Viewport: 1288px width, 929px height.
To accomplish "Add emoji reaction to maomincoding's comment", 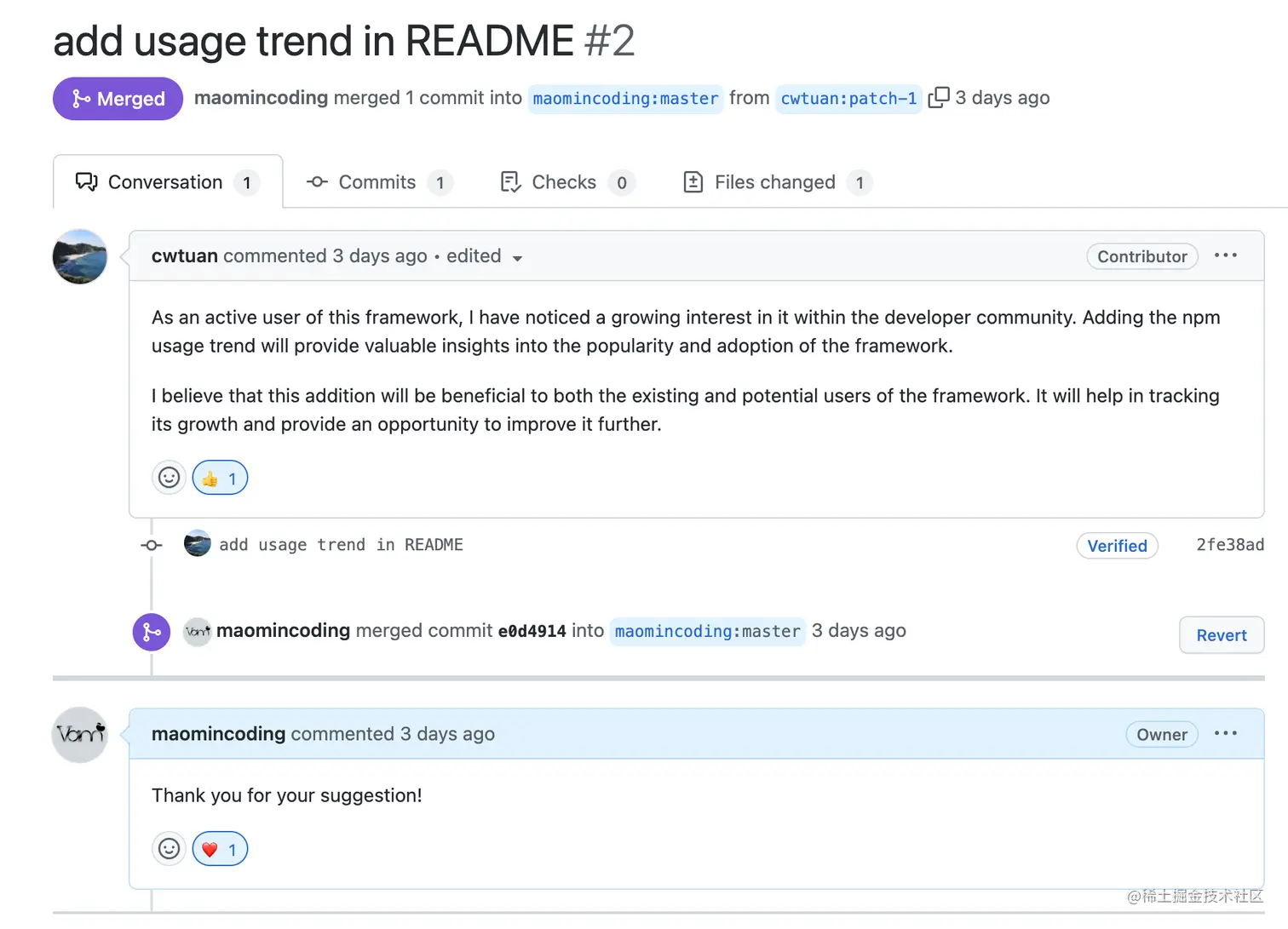I will click(169, 849).
